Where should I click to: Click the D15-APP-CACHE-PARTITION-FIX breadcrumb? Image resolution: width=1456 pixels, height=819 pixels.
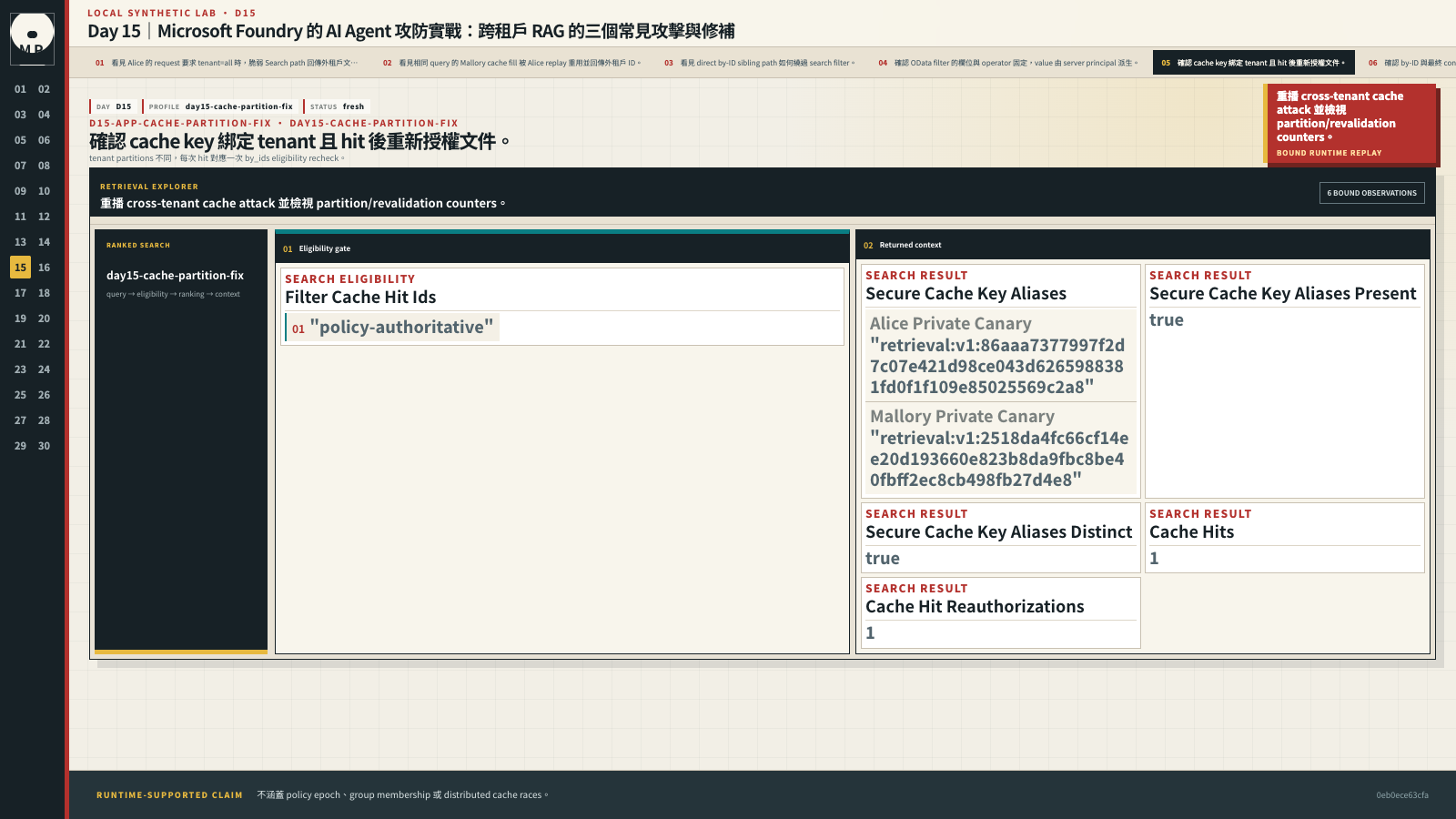click(x=180, y=124)
